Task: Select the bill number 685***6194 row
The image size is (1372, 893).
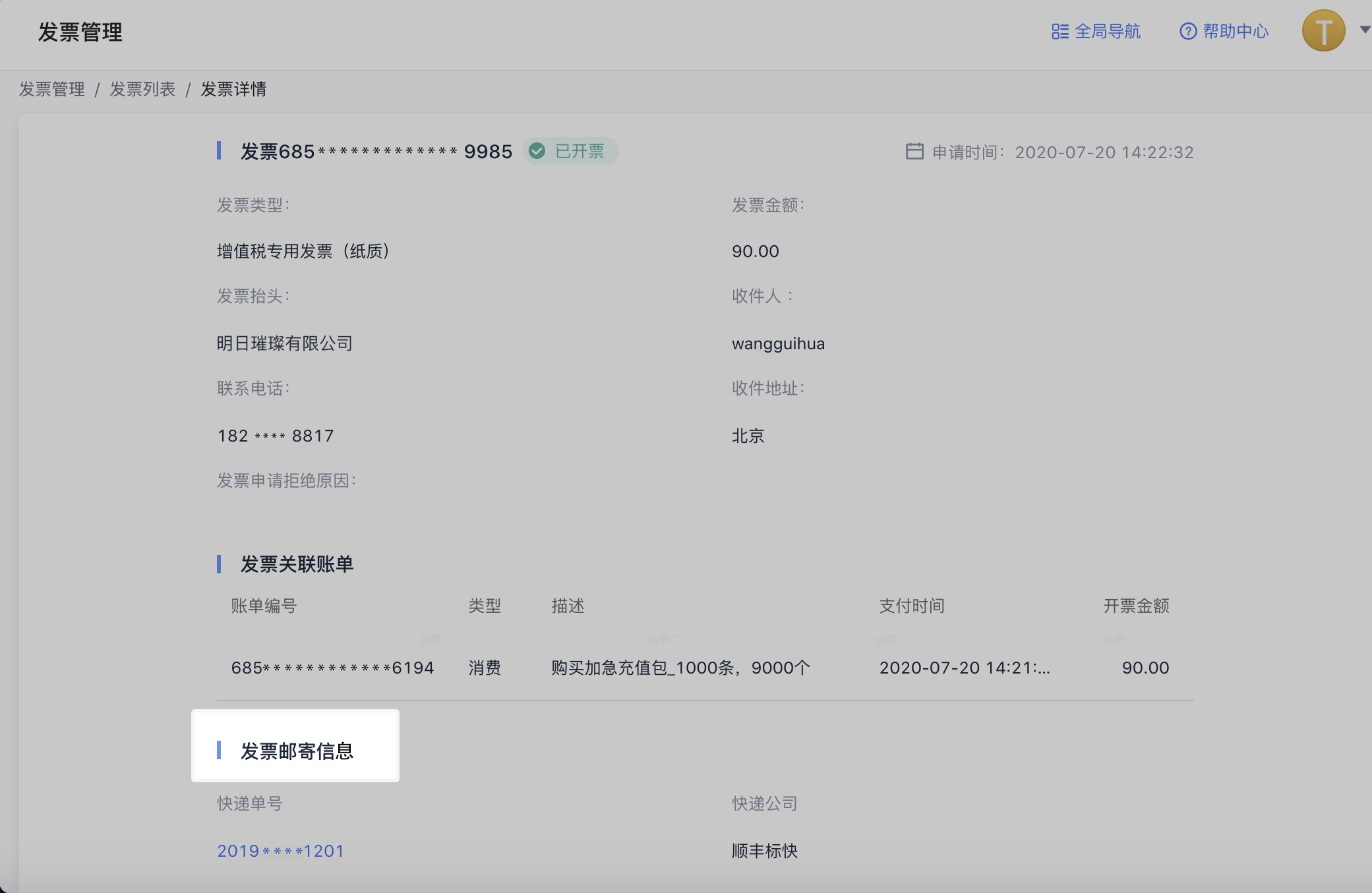Action: [332, 667]
